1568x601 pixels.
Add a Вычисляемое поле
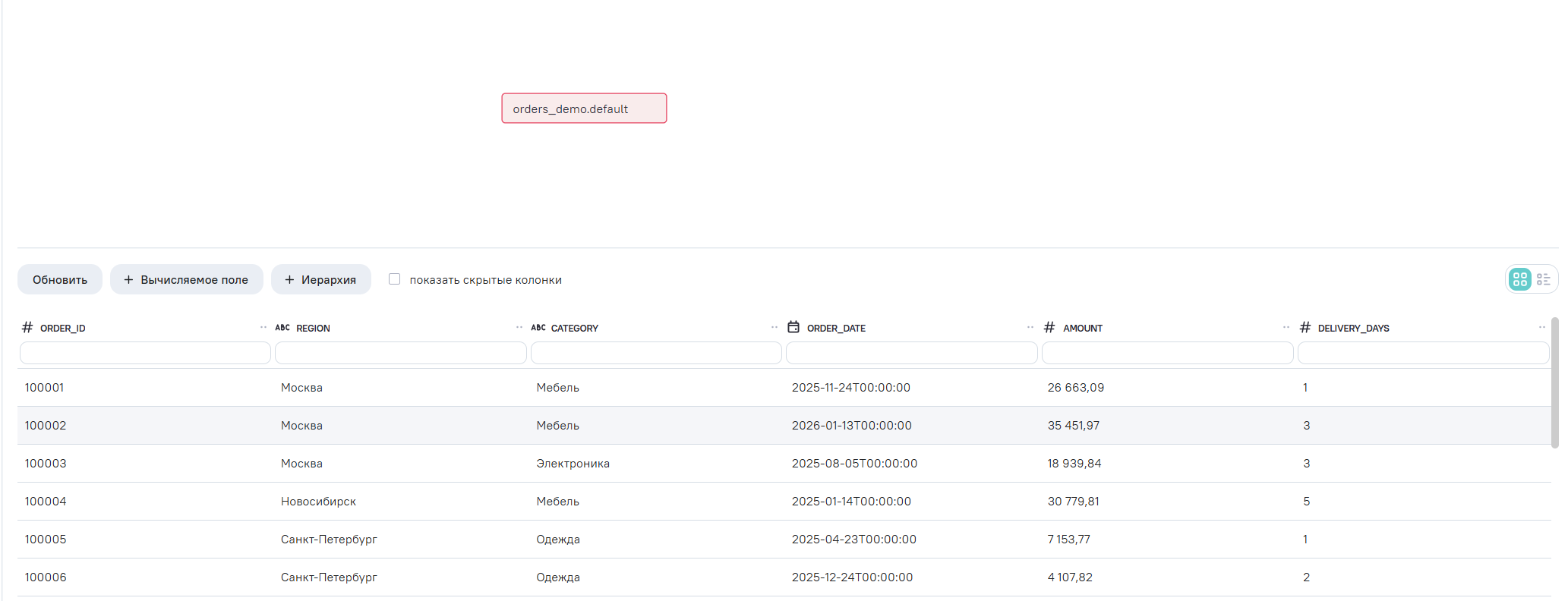click(x=187, y=279)
